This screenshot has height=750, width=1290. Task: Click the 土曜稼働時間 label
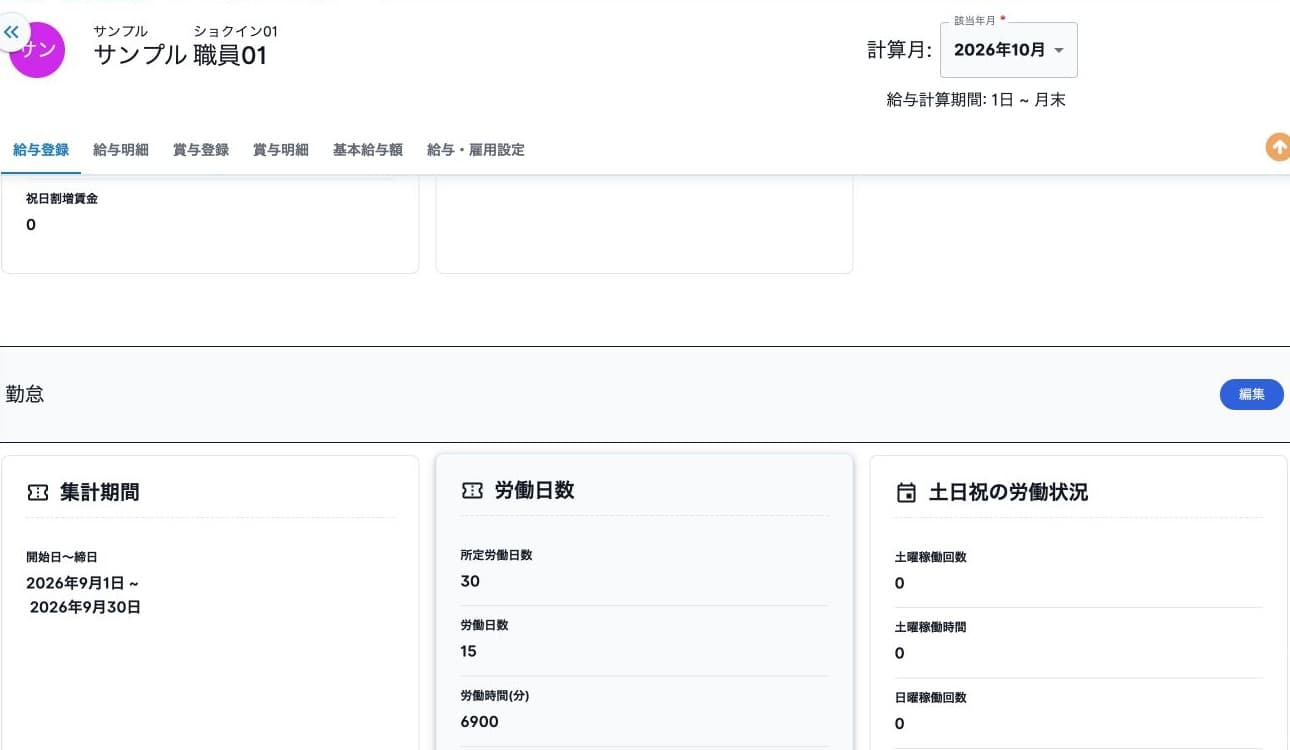pos(930,627)
